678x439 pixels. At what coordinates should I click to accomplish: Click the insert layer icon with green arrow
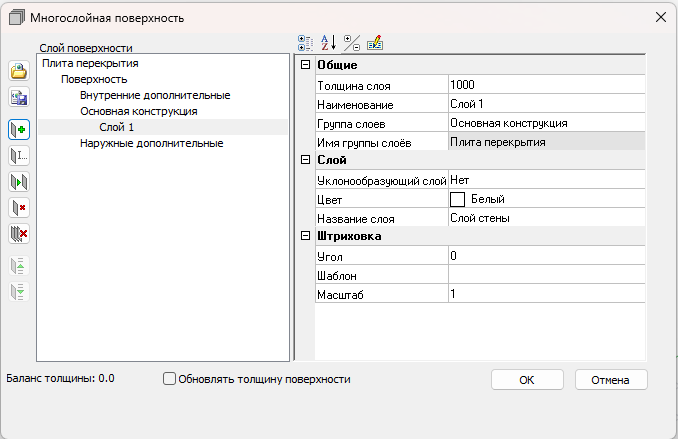(18, 182)
